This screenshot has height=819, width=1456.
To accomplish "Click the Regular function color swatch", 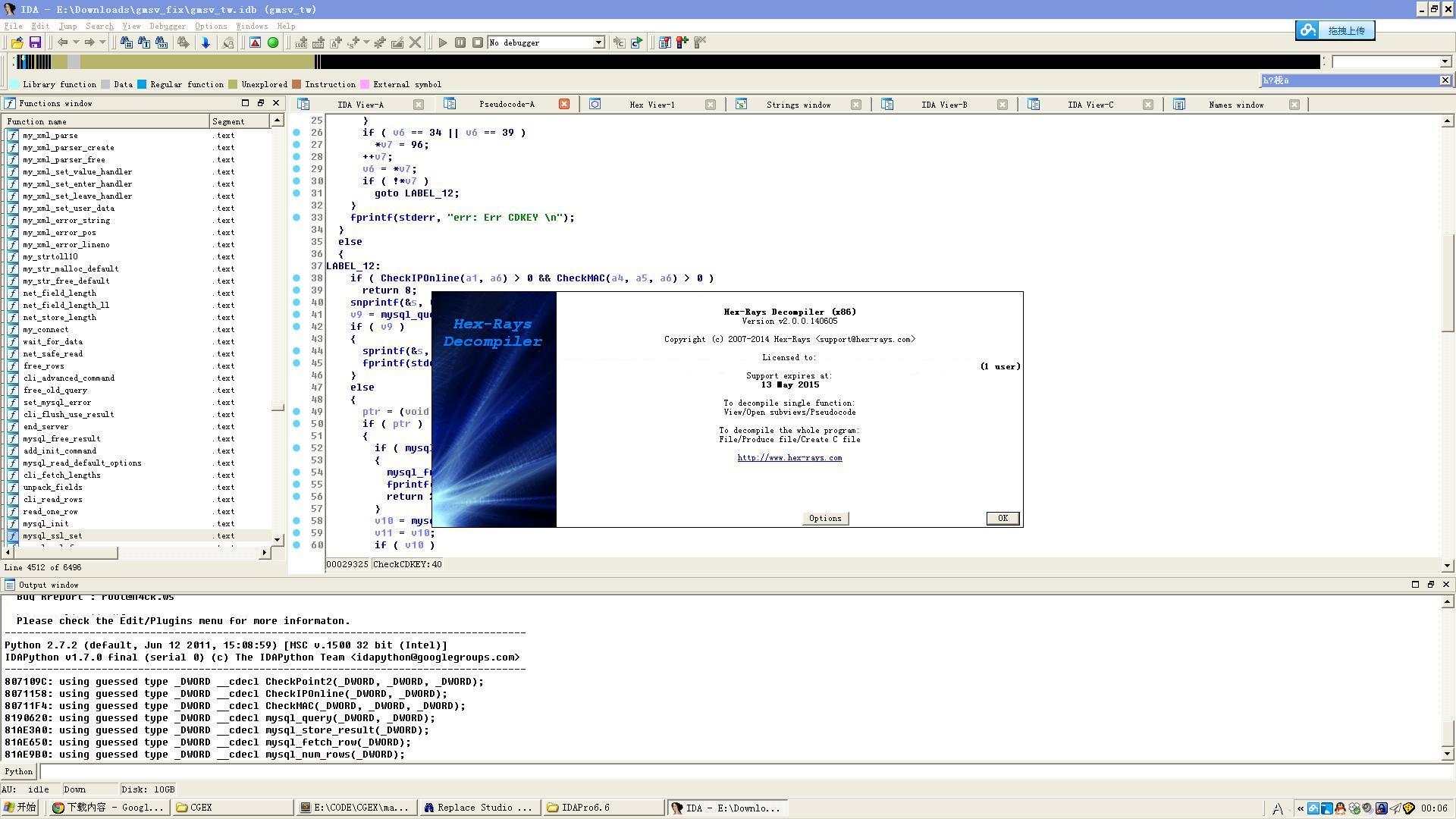I will [x=142, y=84].
